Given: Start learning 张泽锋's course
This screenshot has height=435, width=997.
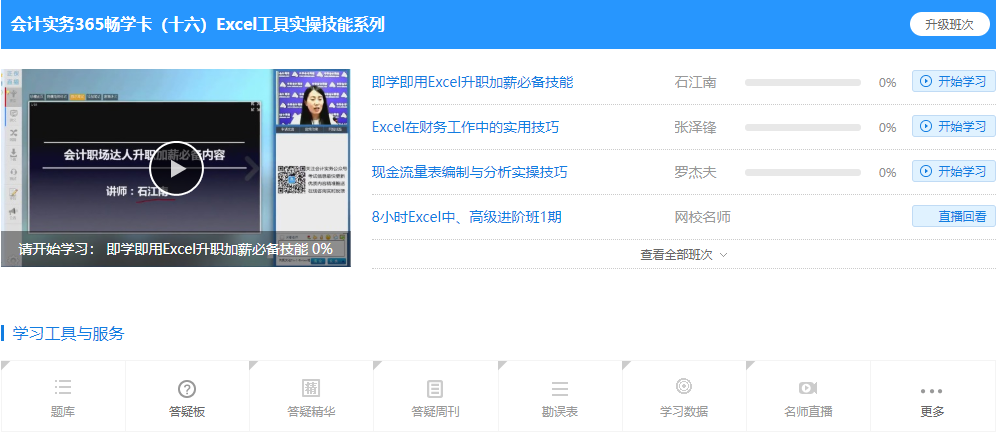Looking at the screenshot, I should (954, 127).
